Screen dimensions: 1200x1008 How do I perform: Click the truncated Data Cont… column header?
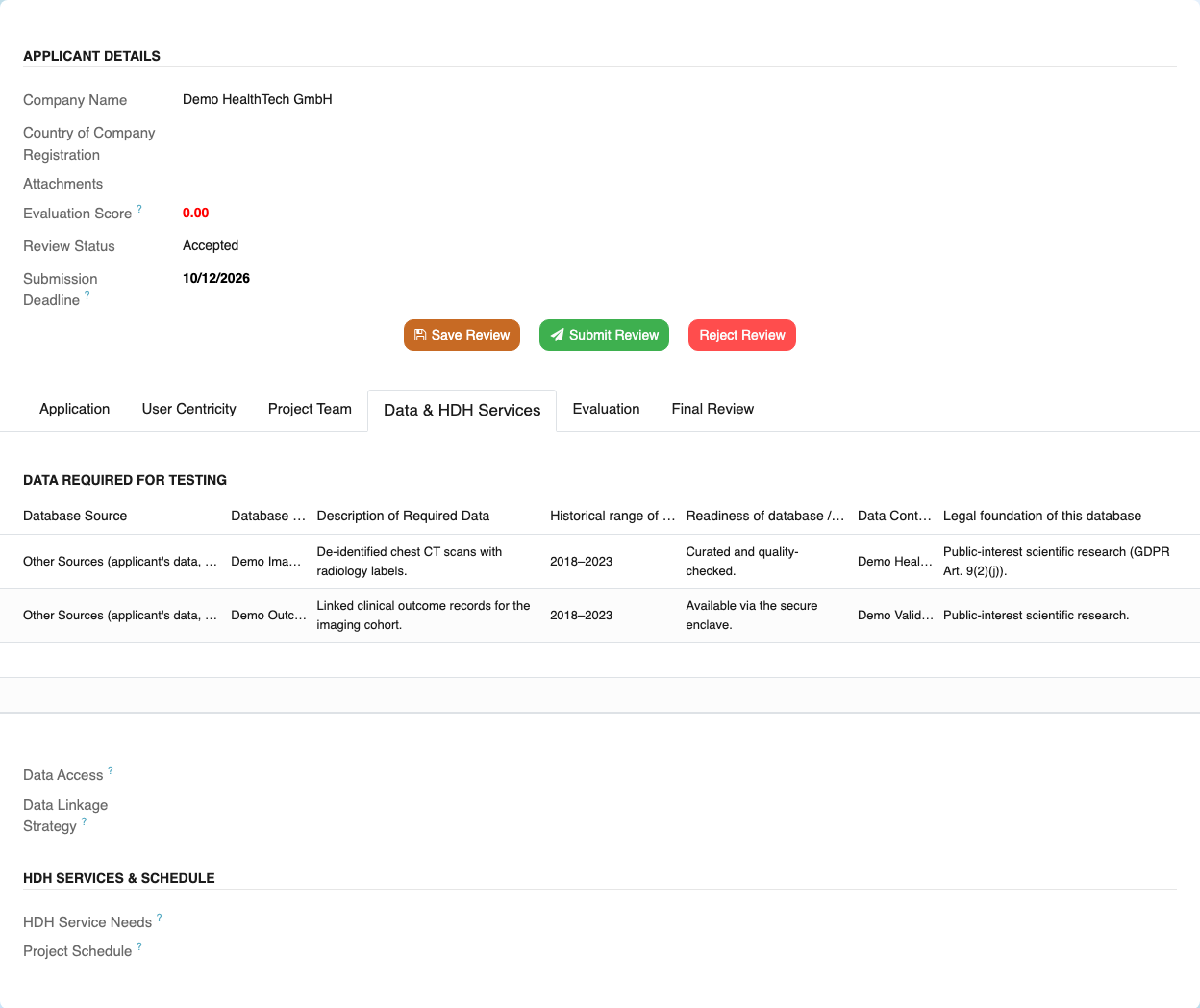[894, 516]
